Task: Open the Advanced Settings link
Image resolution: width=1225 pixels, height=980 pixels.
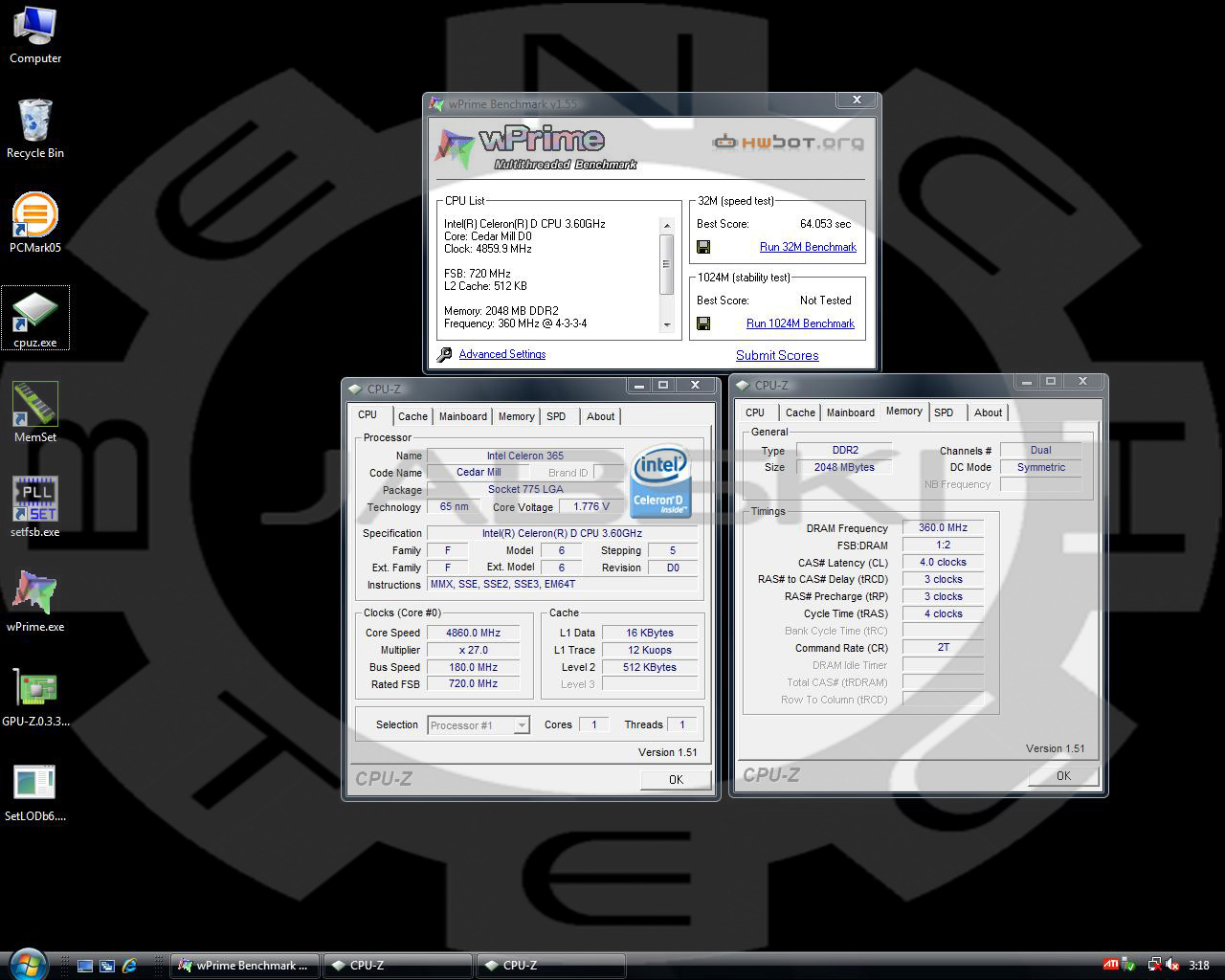Action: tap(502, 354)
